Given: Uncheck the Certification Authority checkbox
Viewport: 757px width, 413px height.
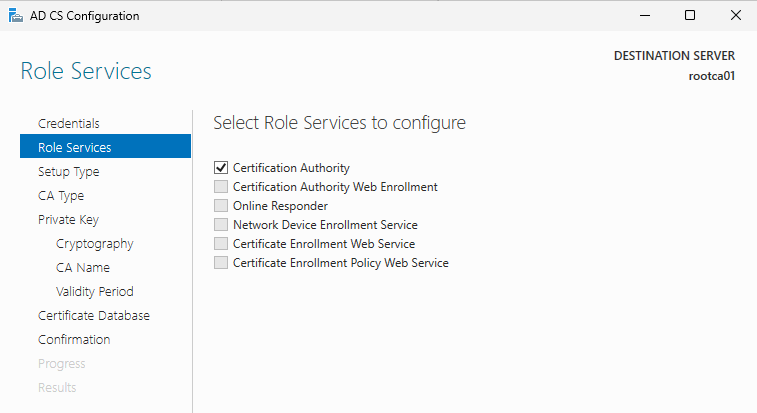Looking at the screenshot, I should [x=221, y=168].
